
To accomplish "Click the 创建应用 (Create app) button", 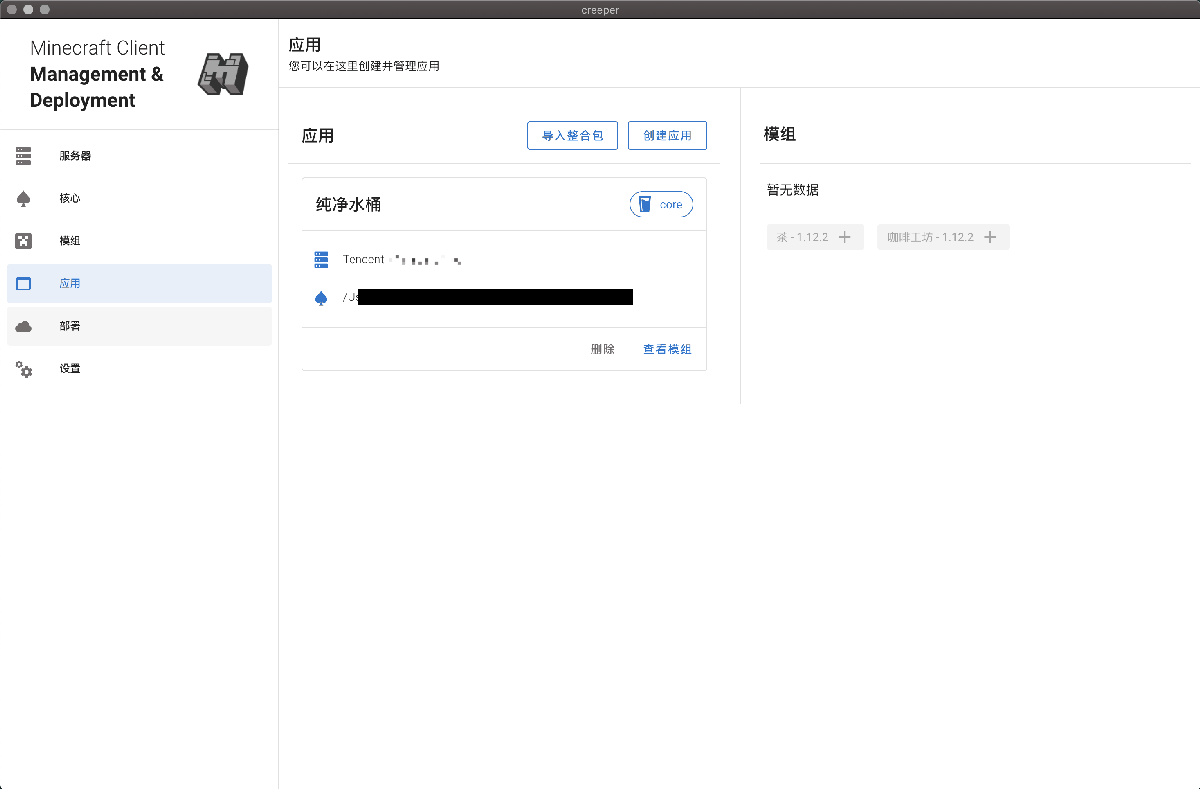I will (667, 135).
